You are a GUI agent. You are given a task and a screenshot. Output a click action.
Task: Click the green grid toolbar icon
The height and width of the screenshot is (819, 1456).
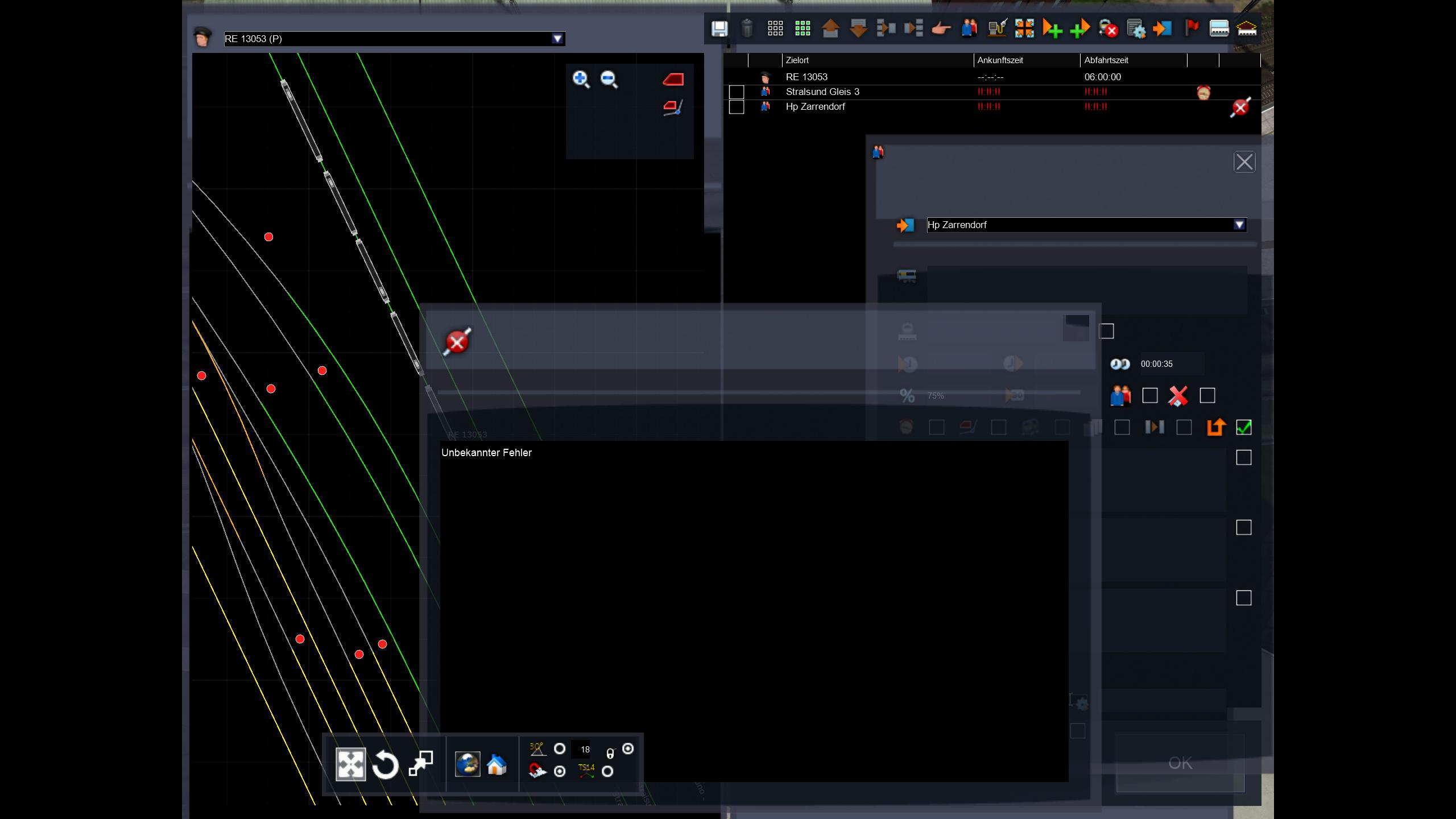coord(803,28)
